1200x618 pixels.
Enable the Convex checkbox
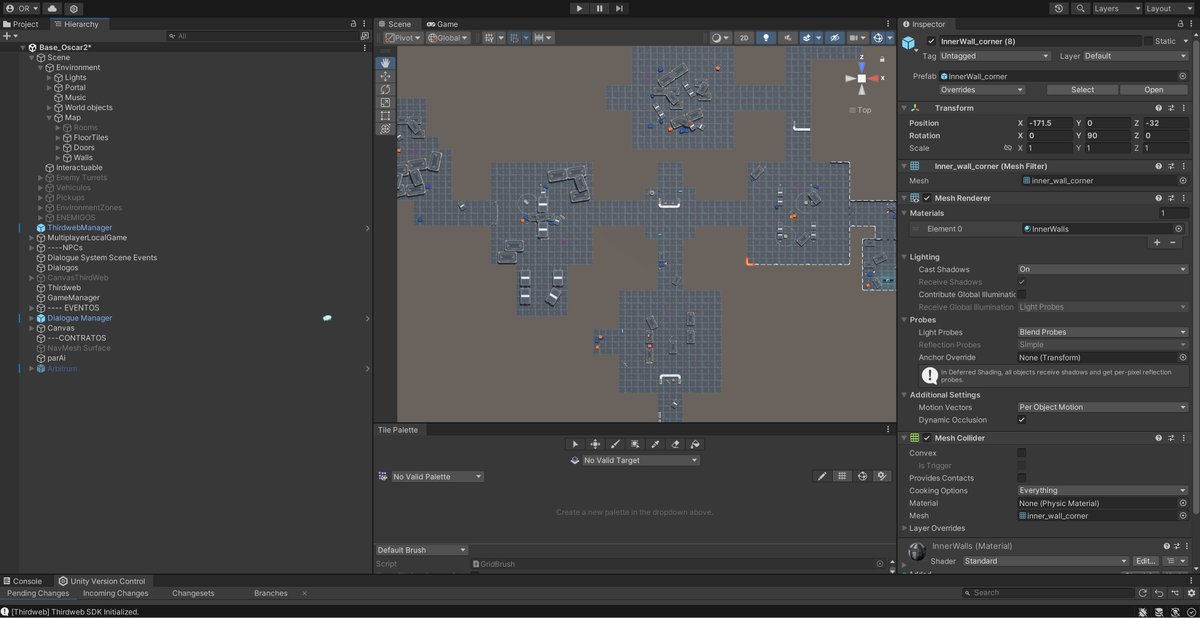coord(1021,453)
